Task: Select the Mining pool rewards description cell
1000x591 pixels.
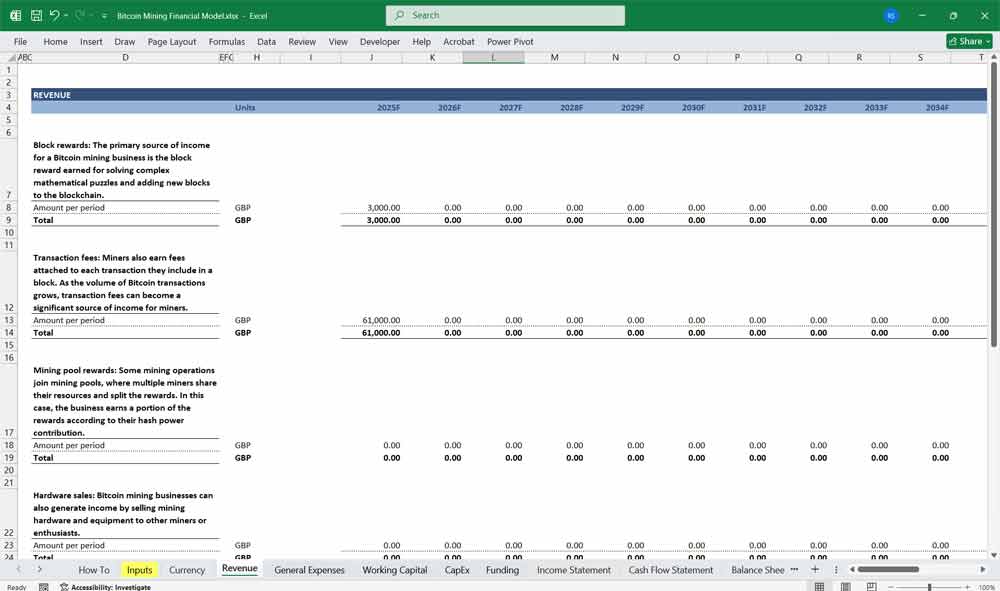Action: (125, 401)
